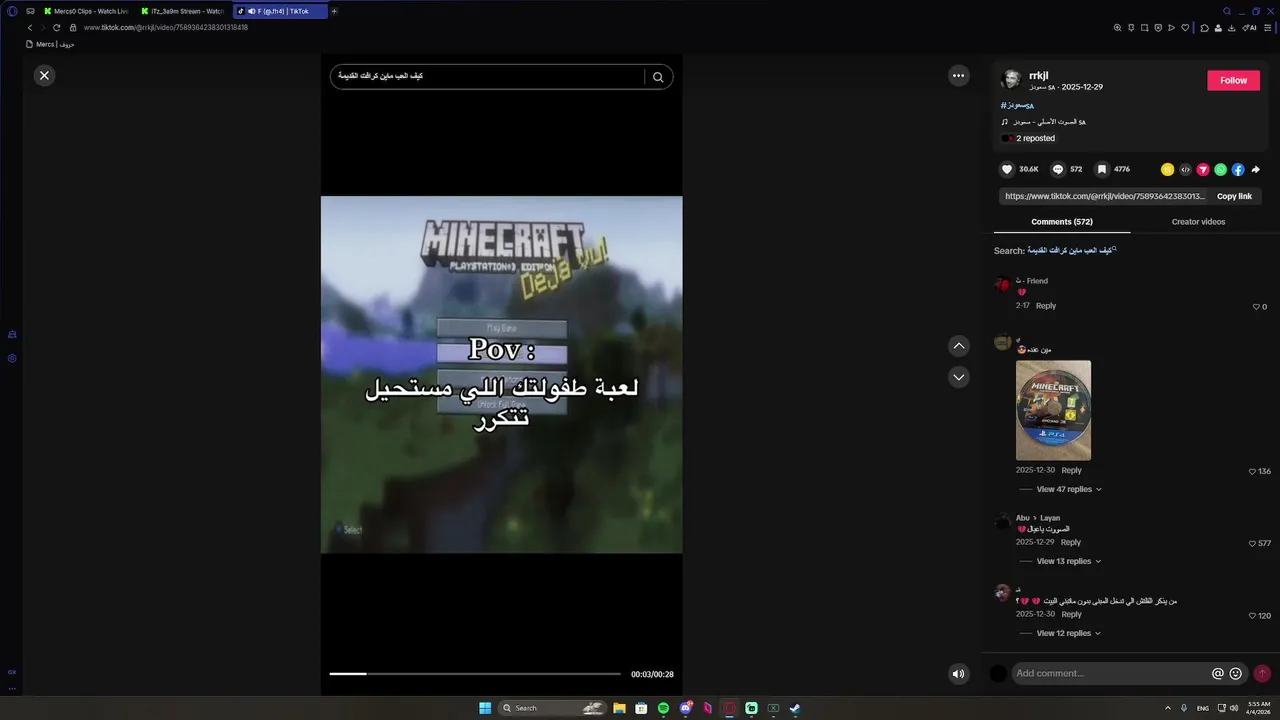The width and height of the screenshot is (1280, 720).
Task: Switch to the Creator videos tab
Action: [1198, 221]
